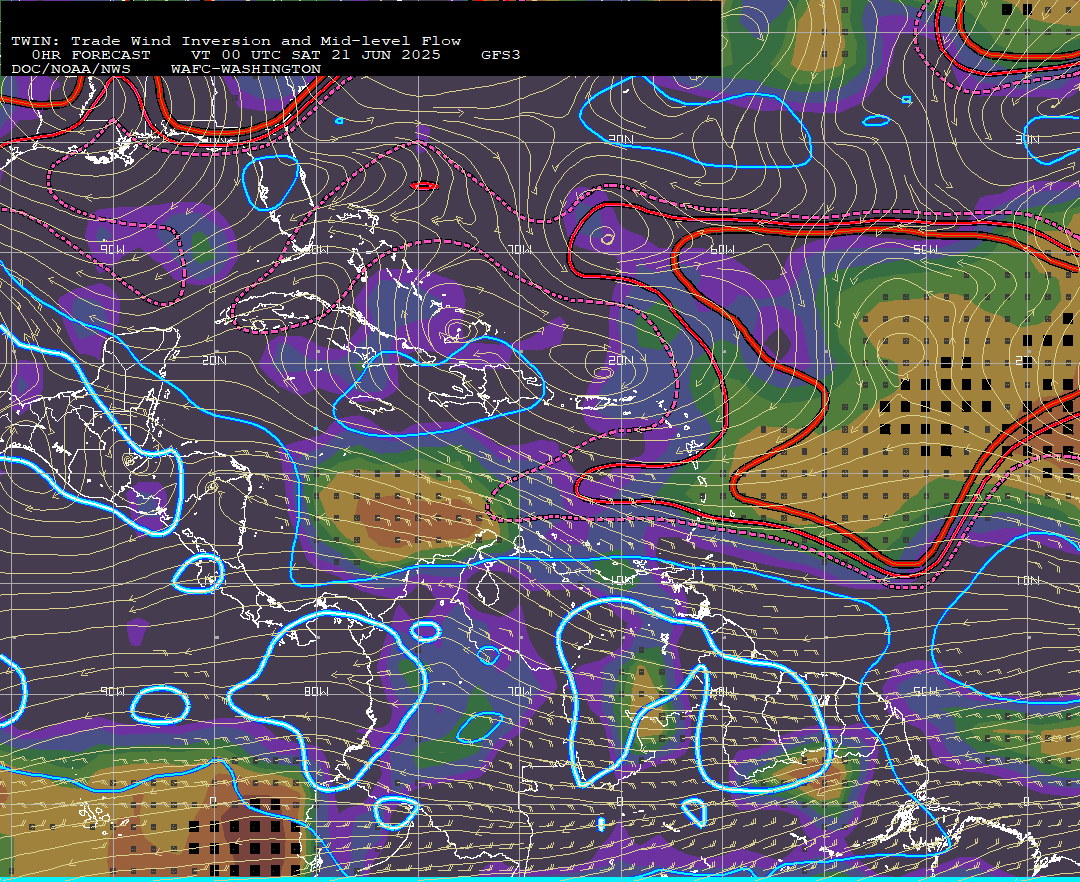The height and width of the screenshot is (882, 1080).
Task: Click the 20N latitude label over the Yucatan
Action: pos(214,360)
